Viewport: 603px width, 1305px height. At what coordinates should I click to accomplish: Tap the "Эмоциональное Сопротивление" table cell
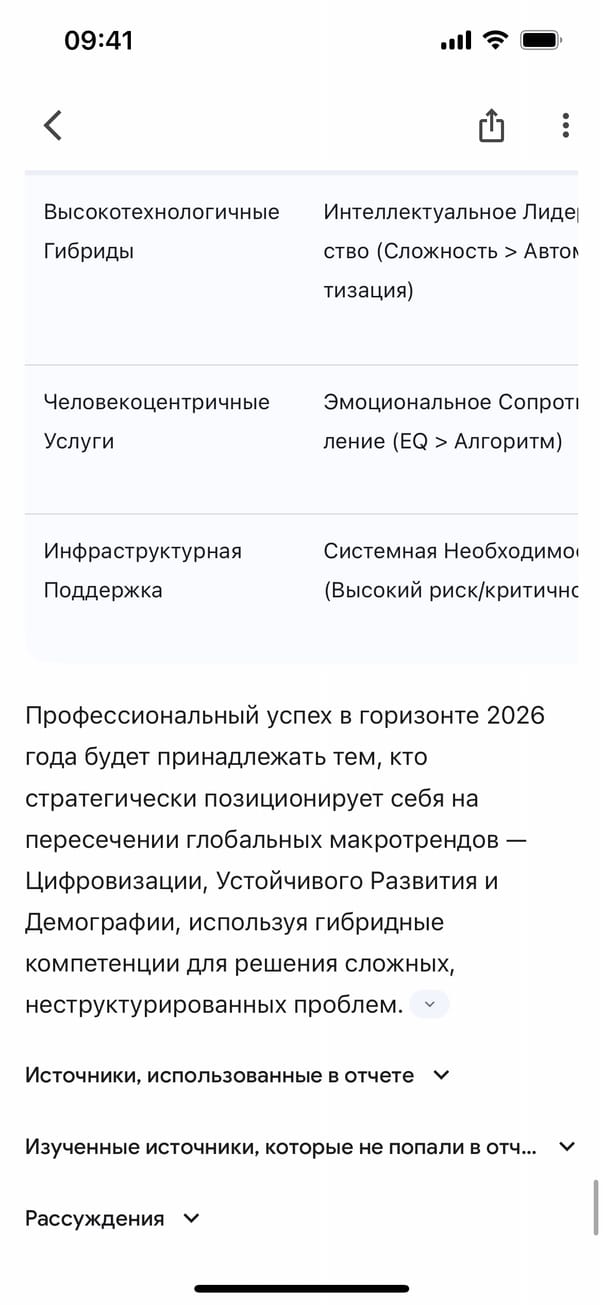click(450, 421)
